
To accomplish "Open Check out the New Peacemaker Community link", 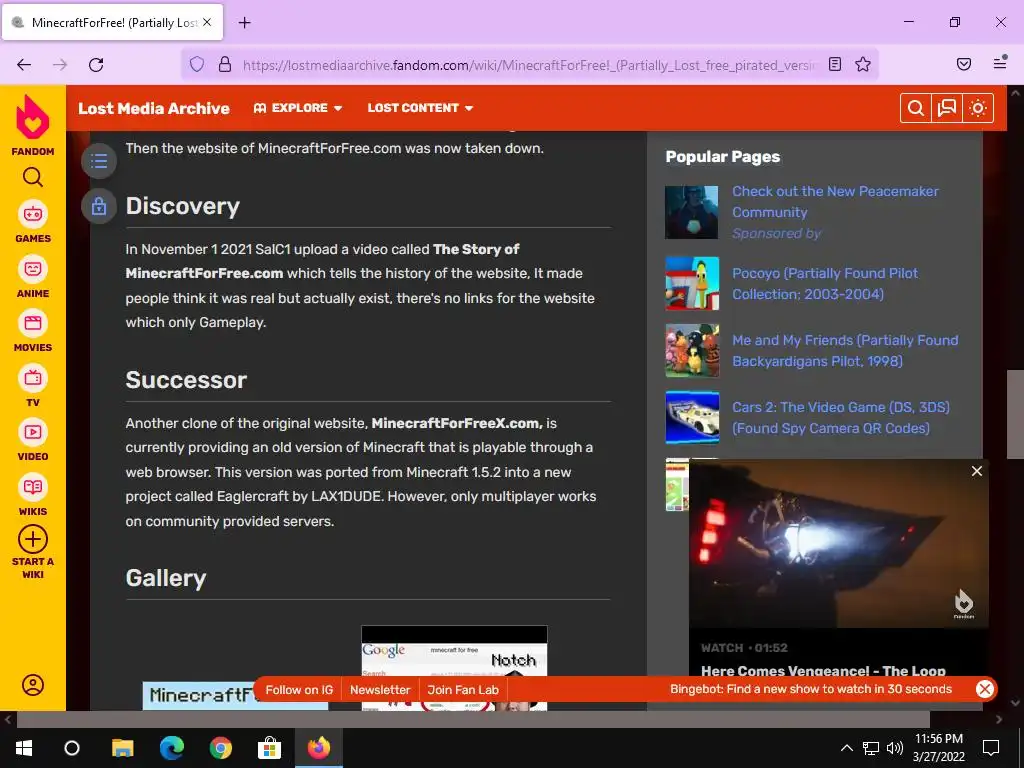I will [835, 202].
